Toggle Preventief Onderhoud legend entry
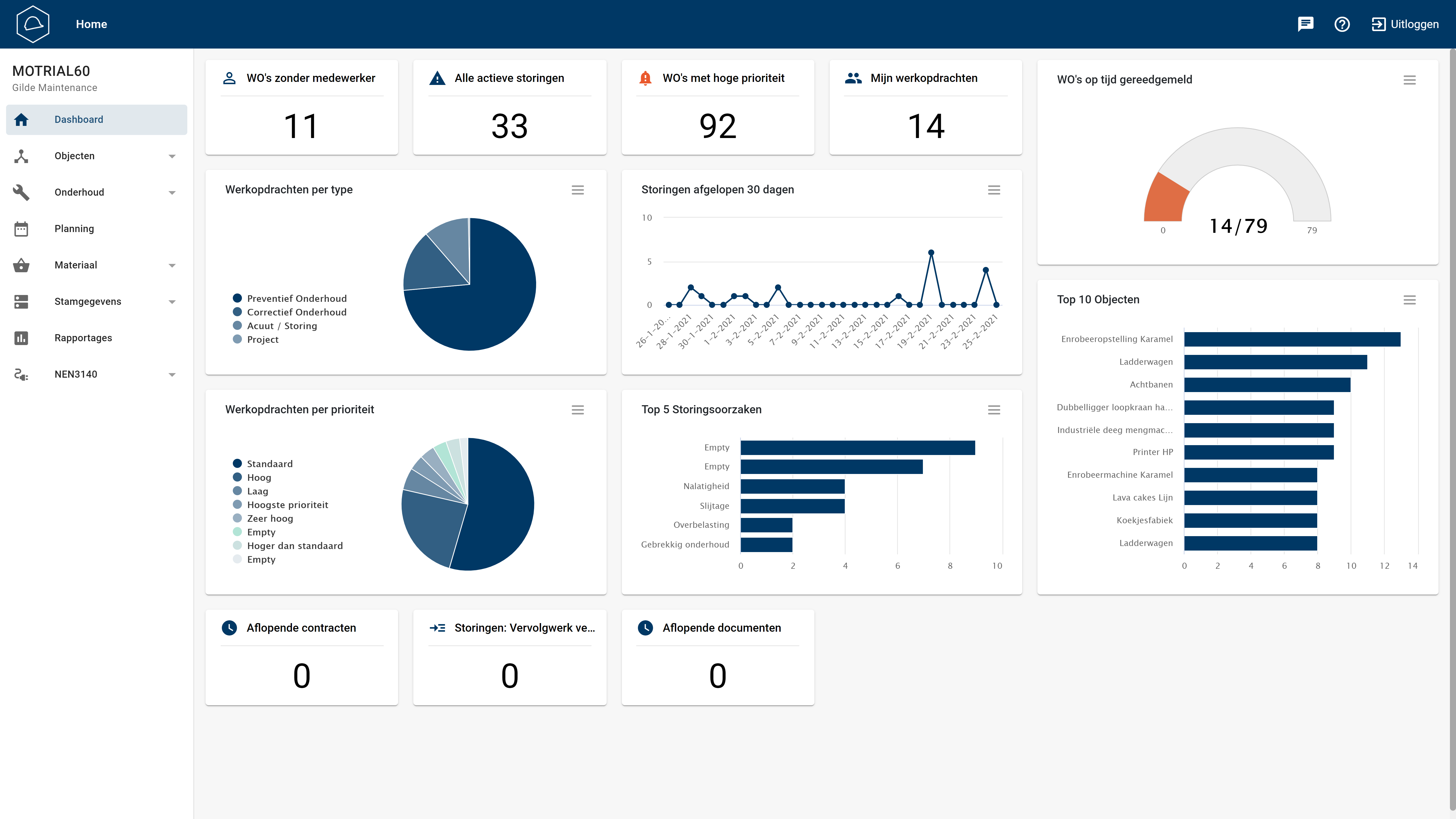 296,299
